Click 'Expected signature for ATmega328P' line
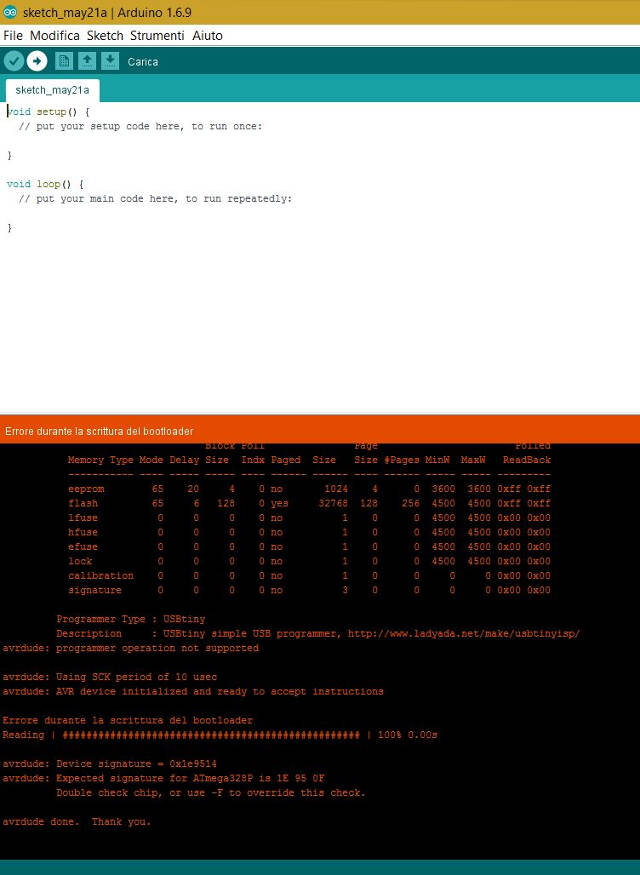640x875 pixels. tap(163, 779)
